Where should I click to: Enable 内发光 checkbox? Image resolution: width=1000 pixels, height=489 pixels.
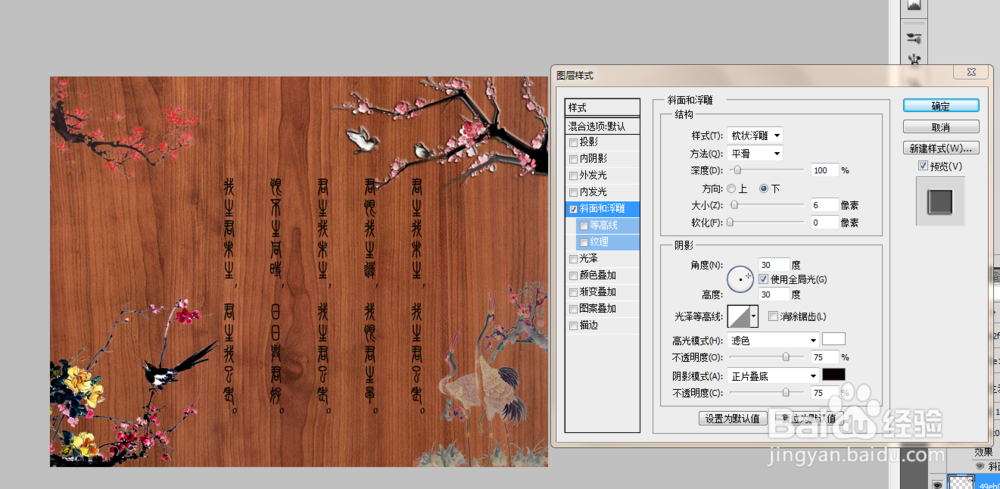point(573,192)
